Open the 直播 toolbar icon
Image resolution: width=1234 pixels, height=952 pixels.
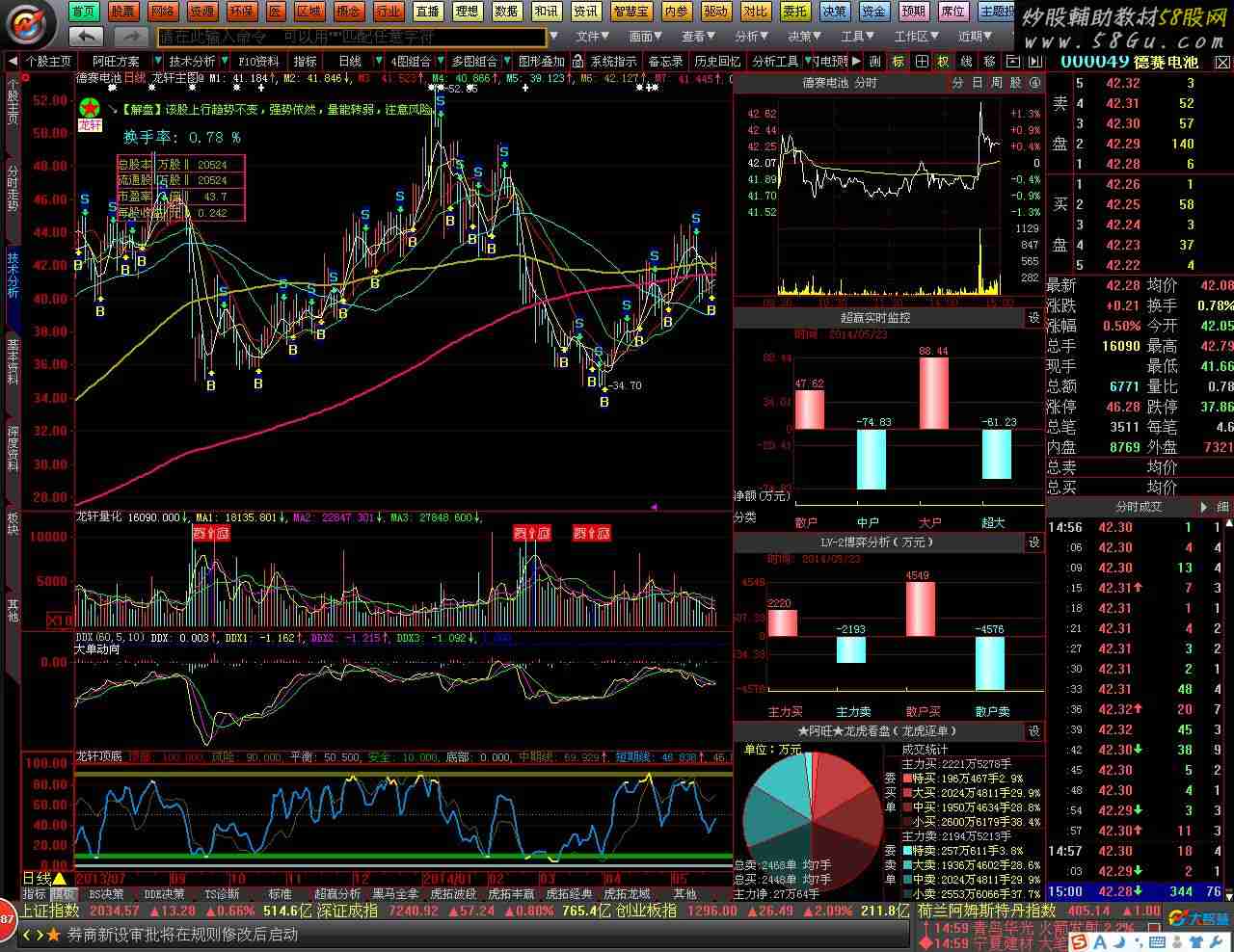428,12
